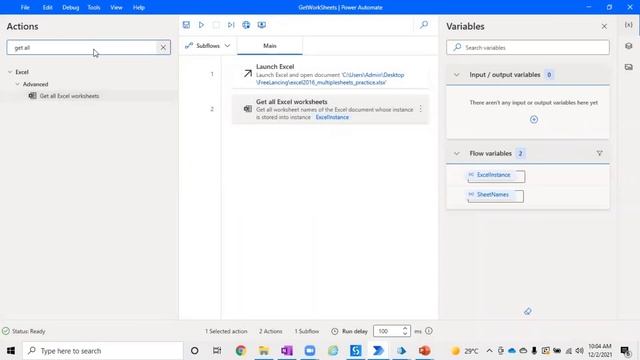Image resolution: width=640 pixels, height=360 pixels.
Task: Open Zoom from the taskbar
Action: pos(310,351)
